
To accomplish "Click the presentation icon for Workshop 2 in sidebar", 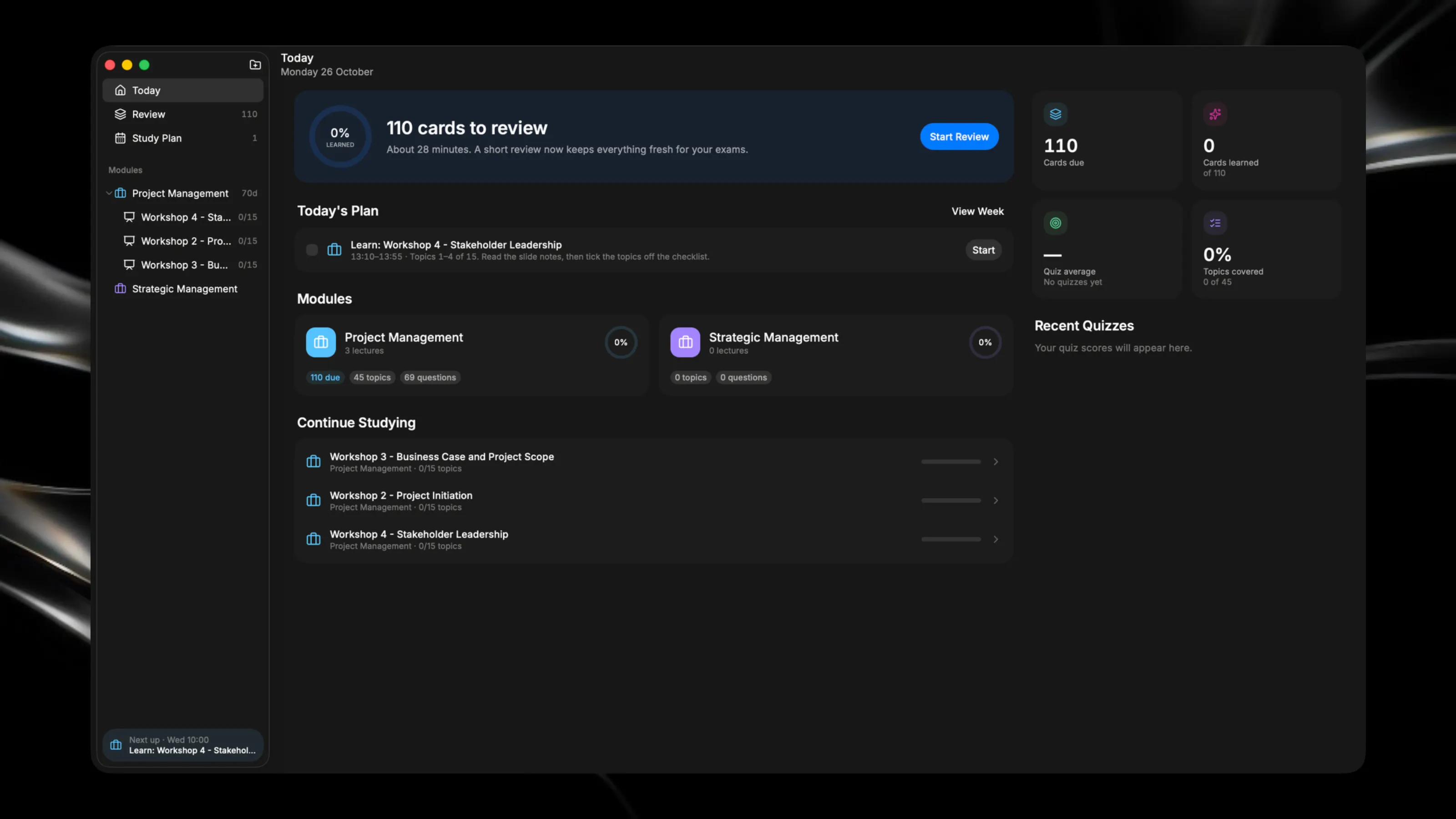I will tap(129, 241).
